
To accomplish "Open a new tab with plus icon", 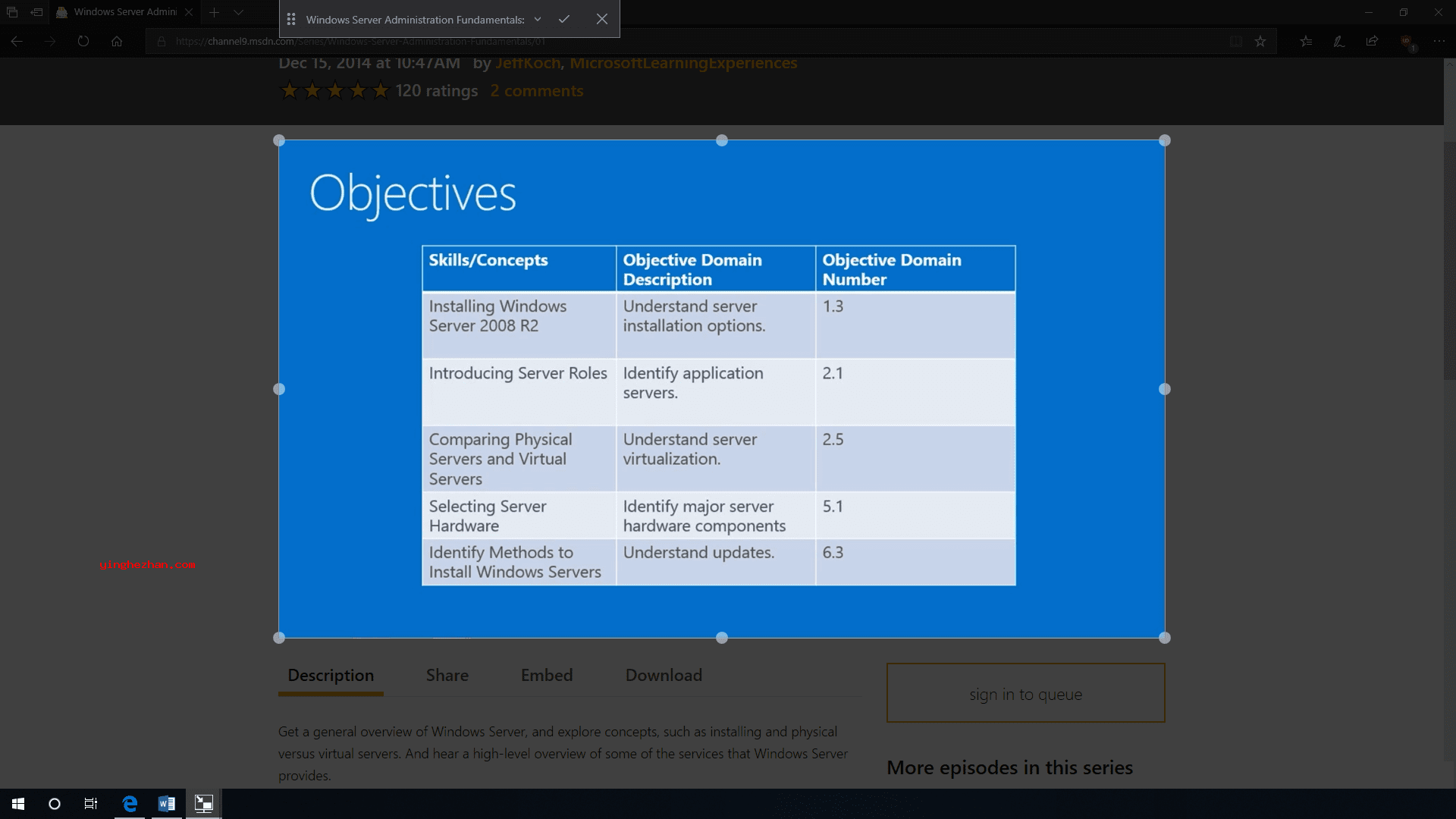I will tap(215, 12).
